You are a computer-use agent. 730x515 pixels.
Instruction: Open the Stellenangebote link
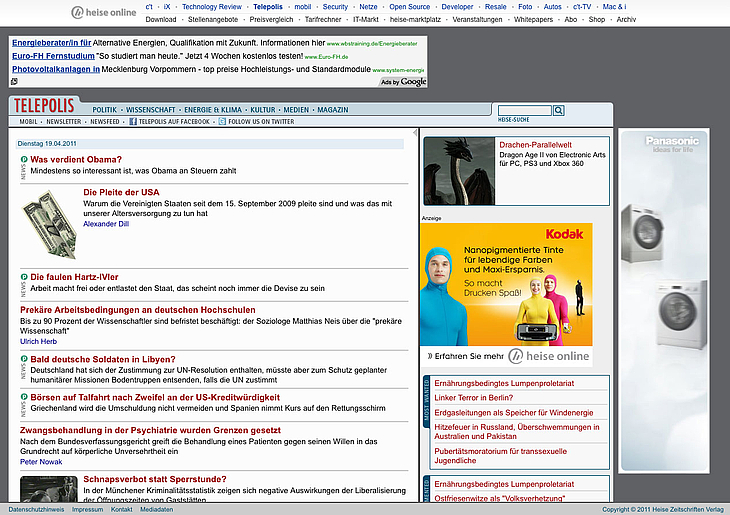(x=213, y=20)
